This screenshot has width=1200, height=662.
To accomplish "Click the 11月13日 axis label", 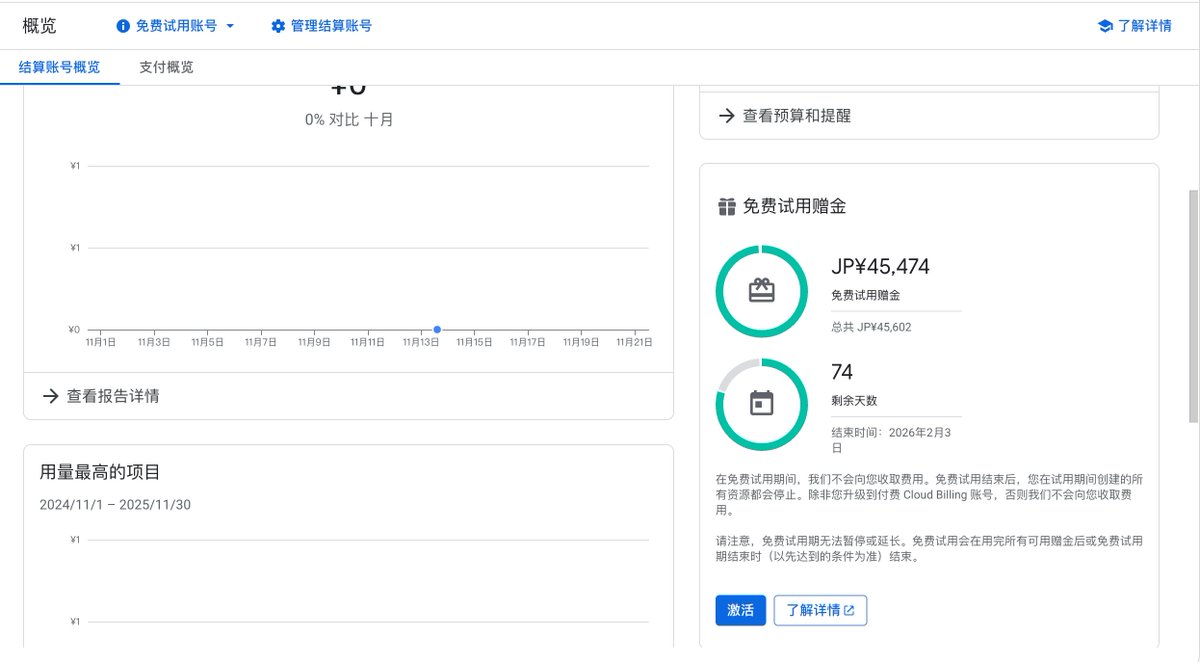I will pos(420,342).
